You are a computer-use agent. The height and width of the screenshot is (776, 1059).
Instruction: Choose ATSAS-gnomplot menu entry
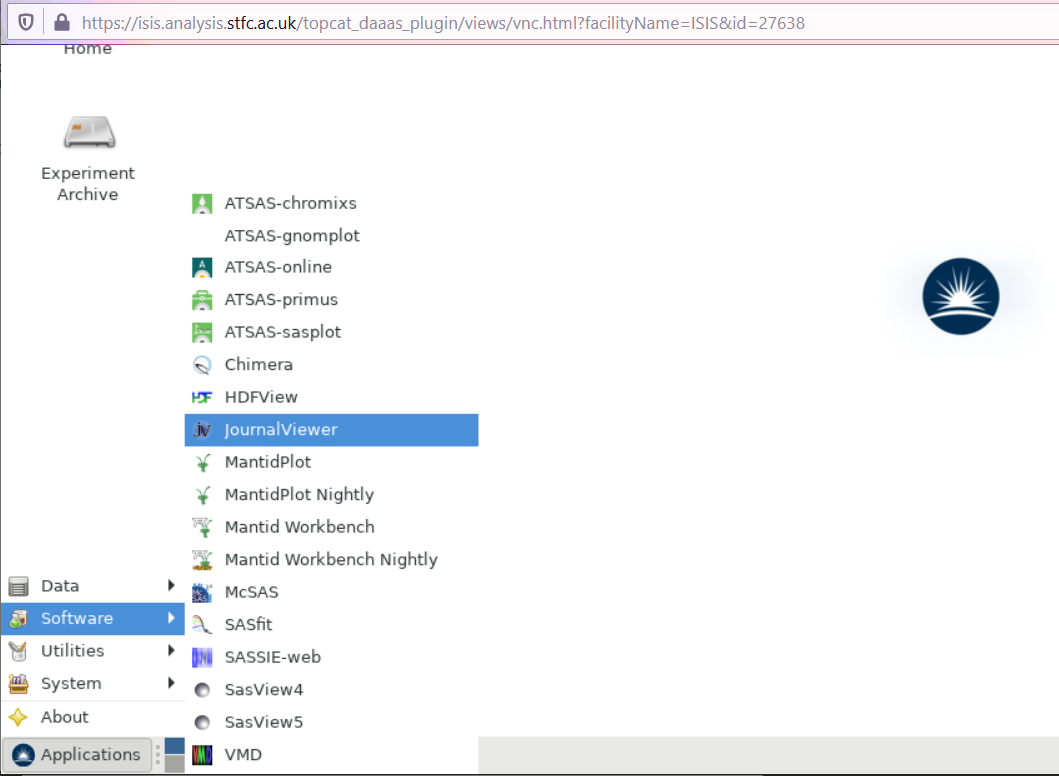[x=292, y=236]
